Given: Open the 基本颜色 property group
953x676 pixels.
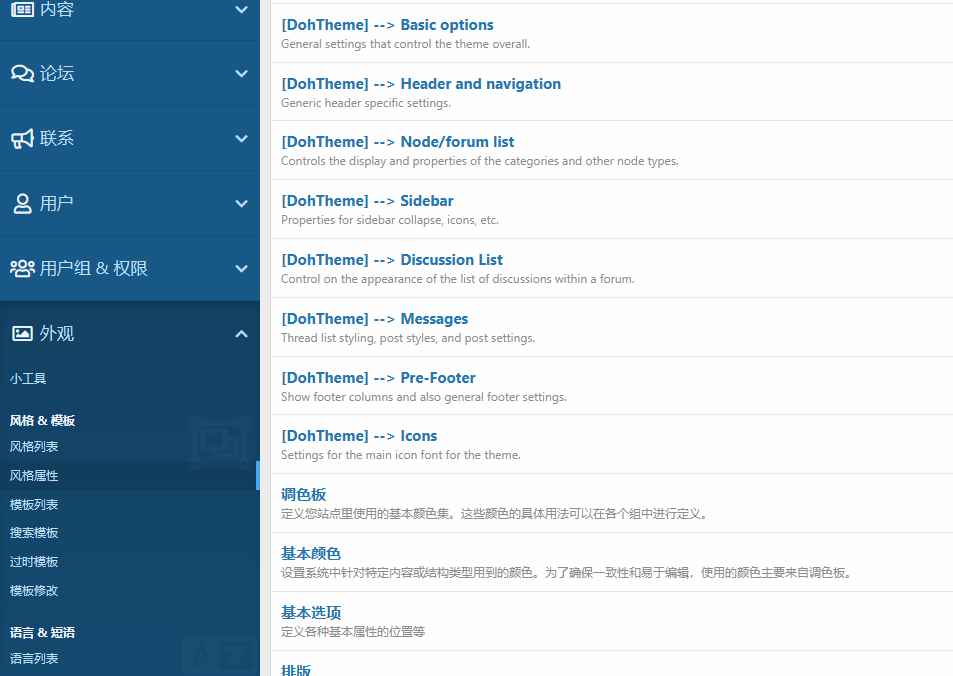Looking at the screenshot, I should coord(311,554).
